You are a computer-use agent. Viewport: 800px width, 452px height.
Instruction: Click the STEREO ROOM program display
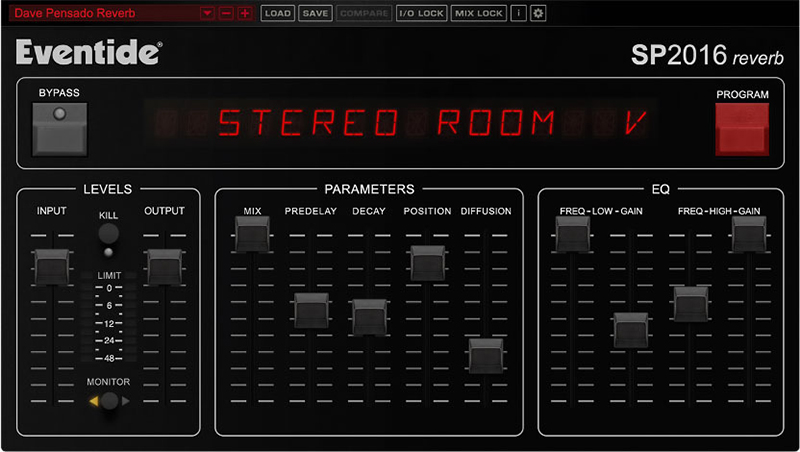coord(401,123)
